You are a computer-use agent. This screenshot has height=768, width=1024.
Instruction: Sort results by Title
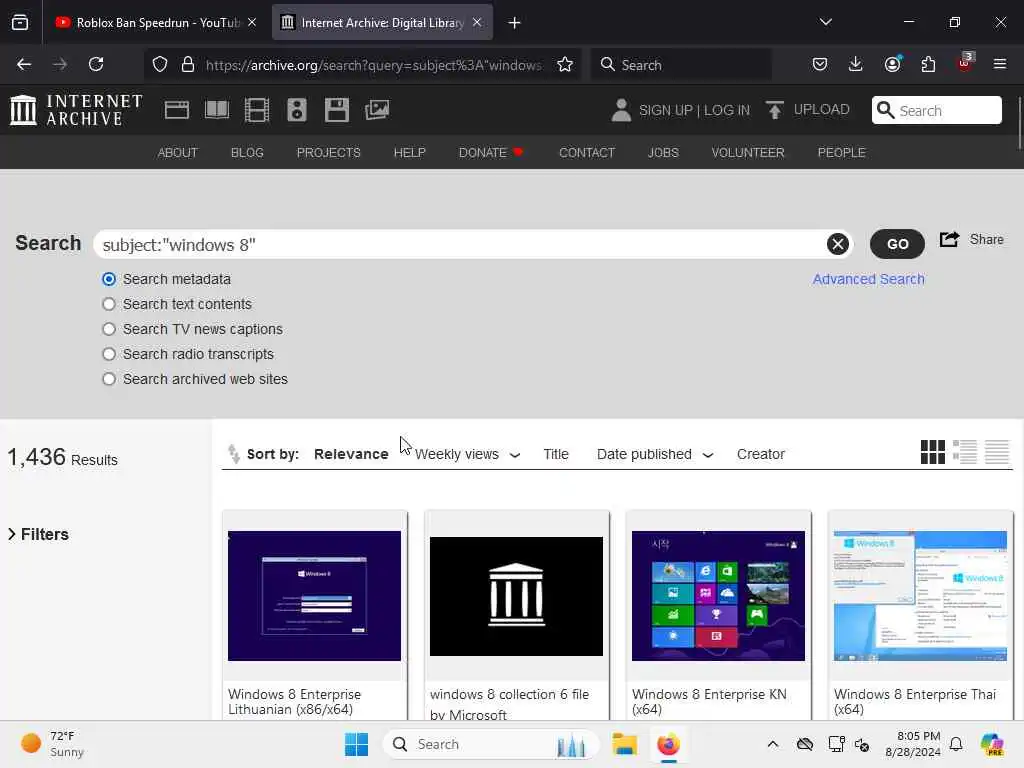click(x=556, y=454)
